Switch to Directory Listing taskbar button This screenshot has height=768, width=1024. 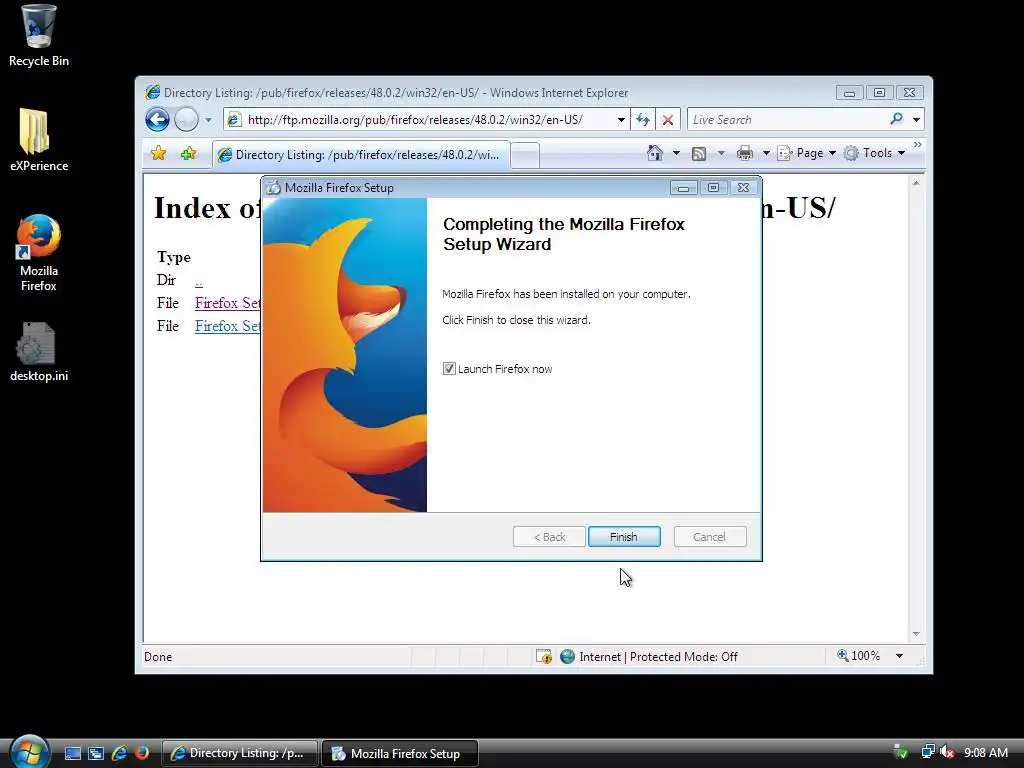[240, 753]
